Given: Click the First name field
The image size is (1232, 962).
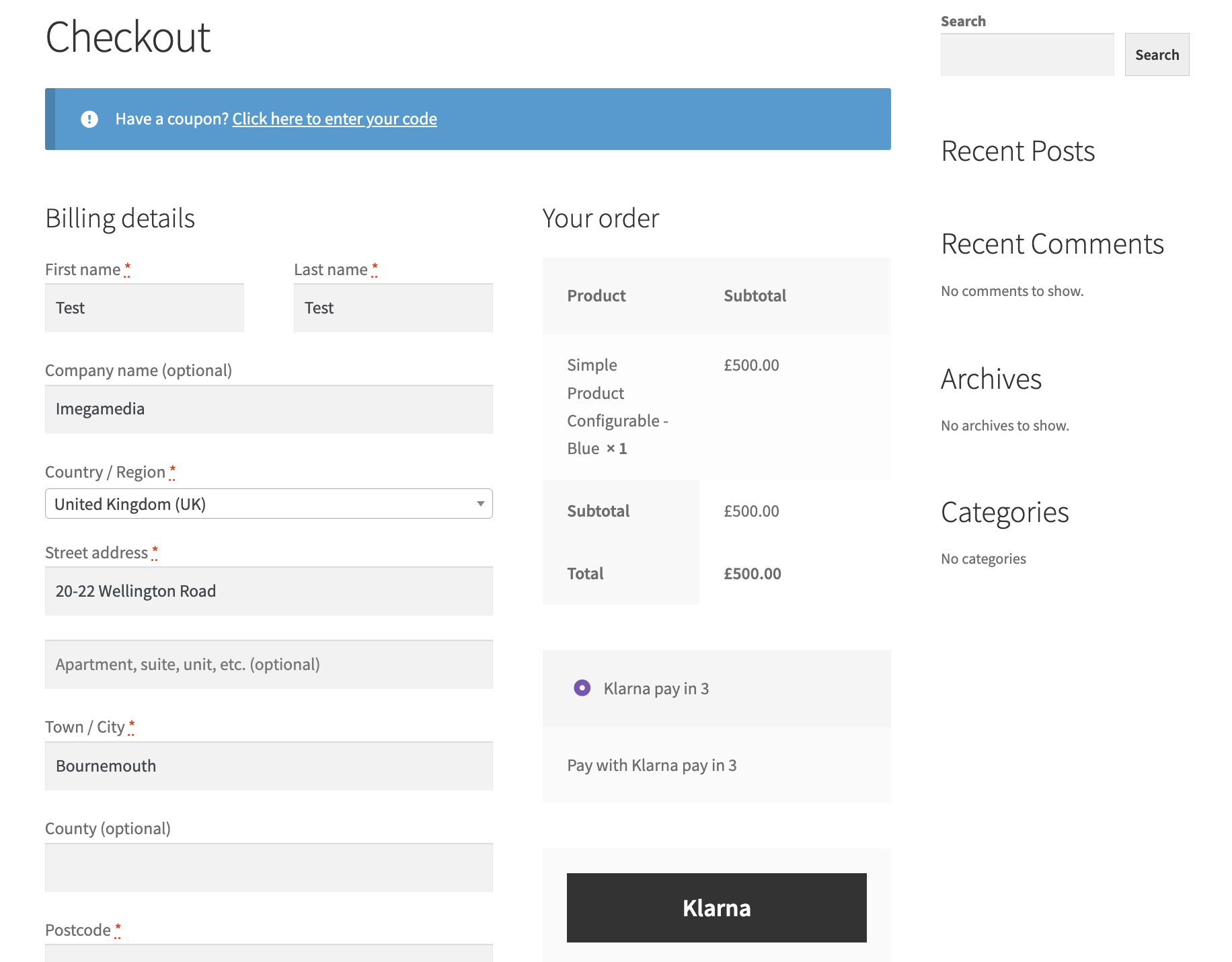Looking at the screenshot, I should 145,307.
